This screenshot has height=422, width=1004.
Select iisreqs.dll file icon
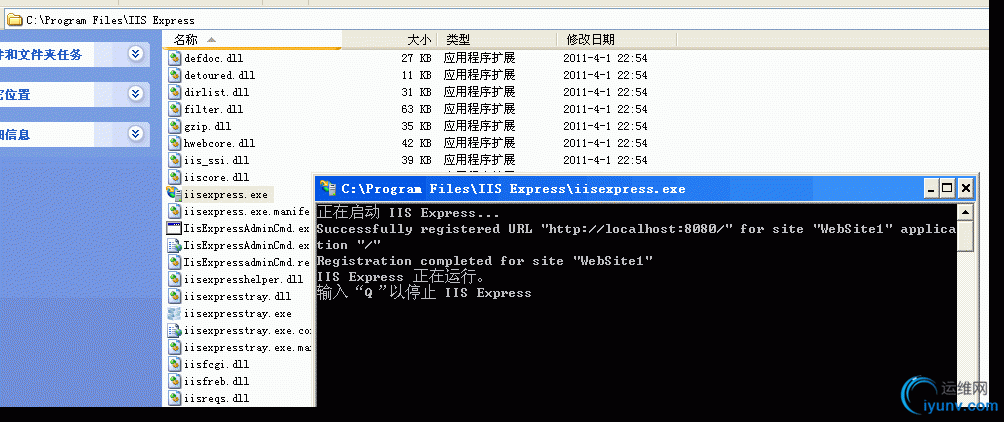[174, 398]
